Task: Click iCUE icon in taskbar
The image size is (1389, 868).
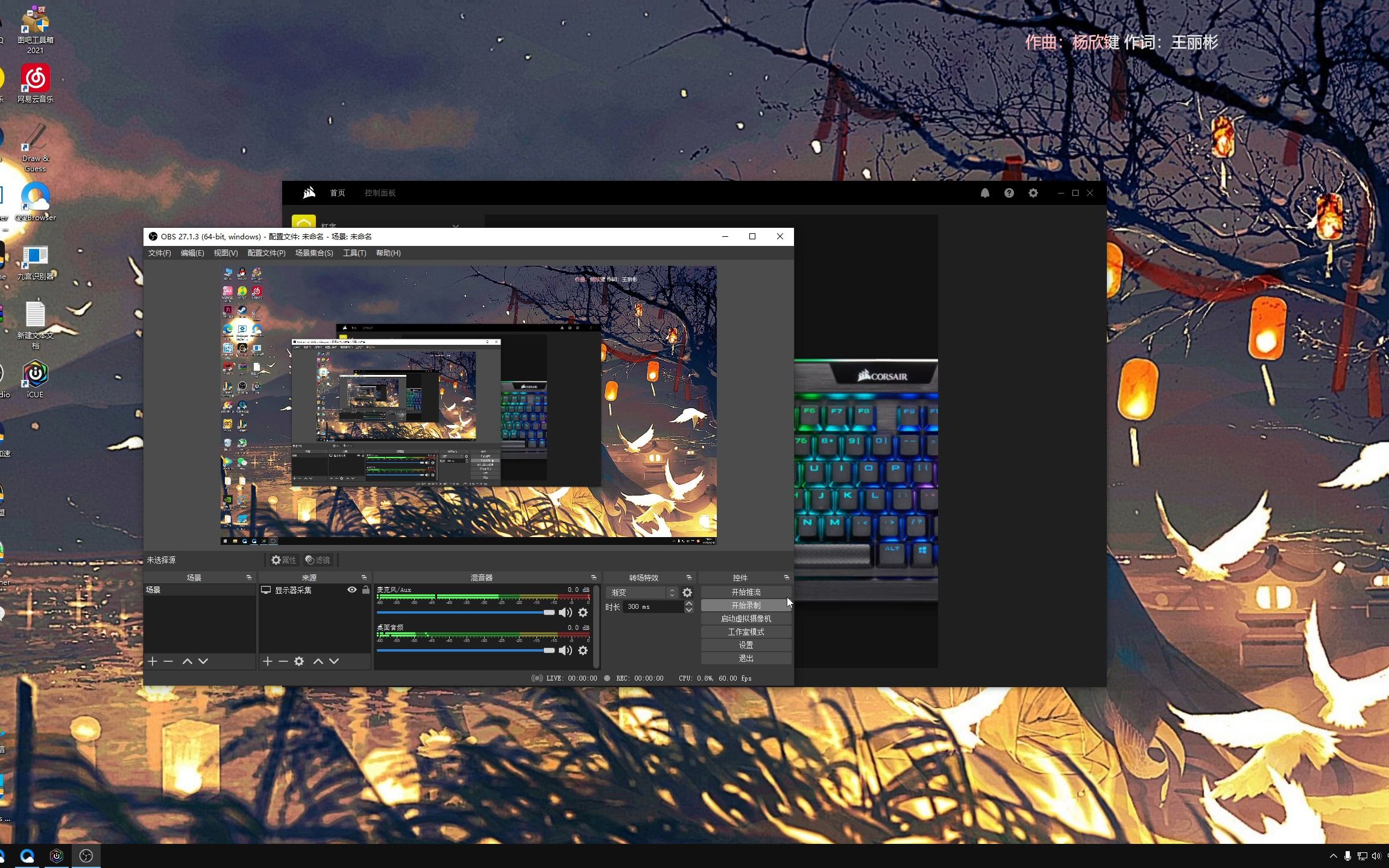Action: tap(57, 856)
